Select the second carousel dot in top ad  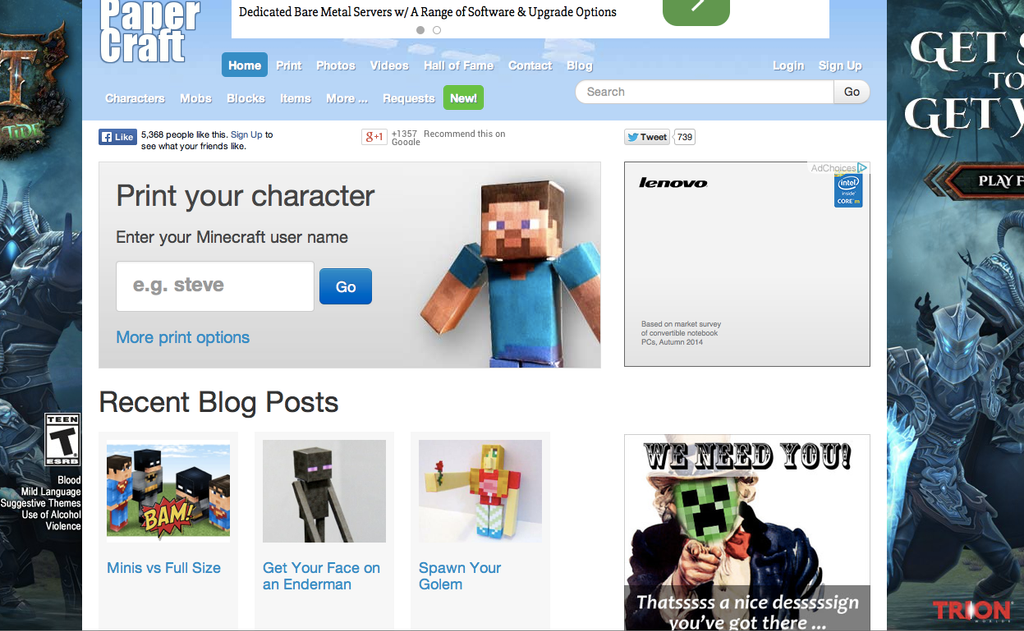click(x=437, y=30)
